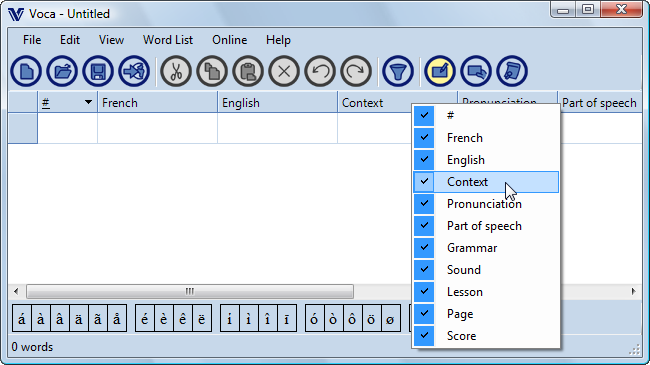650x365 pixels.
Task: Uncheck the # column in menu
Action: [486, 115]
